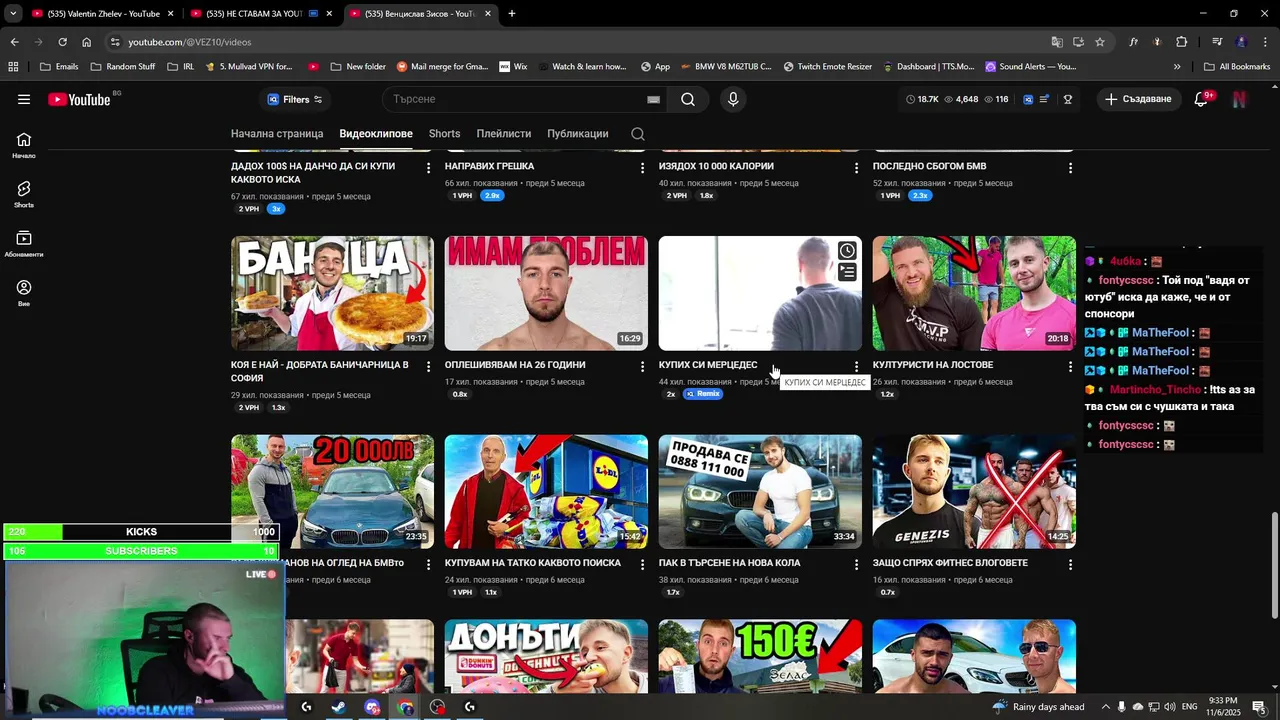Open Rainy days ahead weather widget
Image resolution: width=1280 pixels, height=720 pixels.
tap(1037, 707)
